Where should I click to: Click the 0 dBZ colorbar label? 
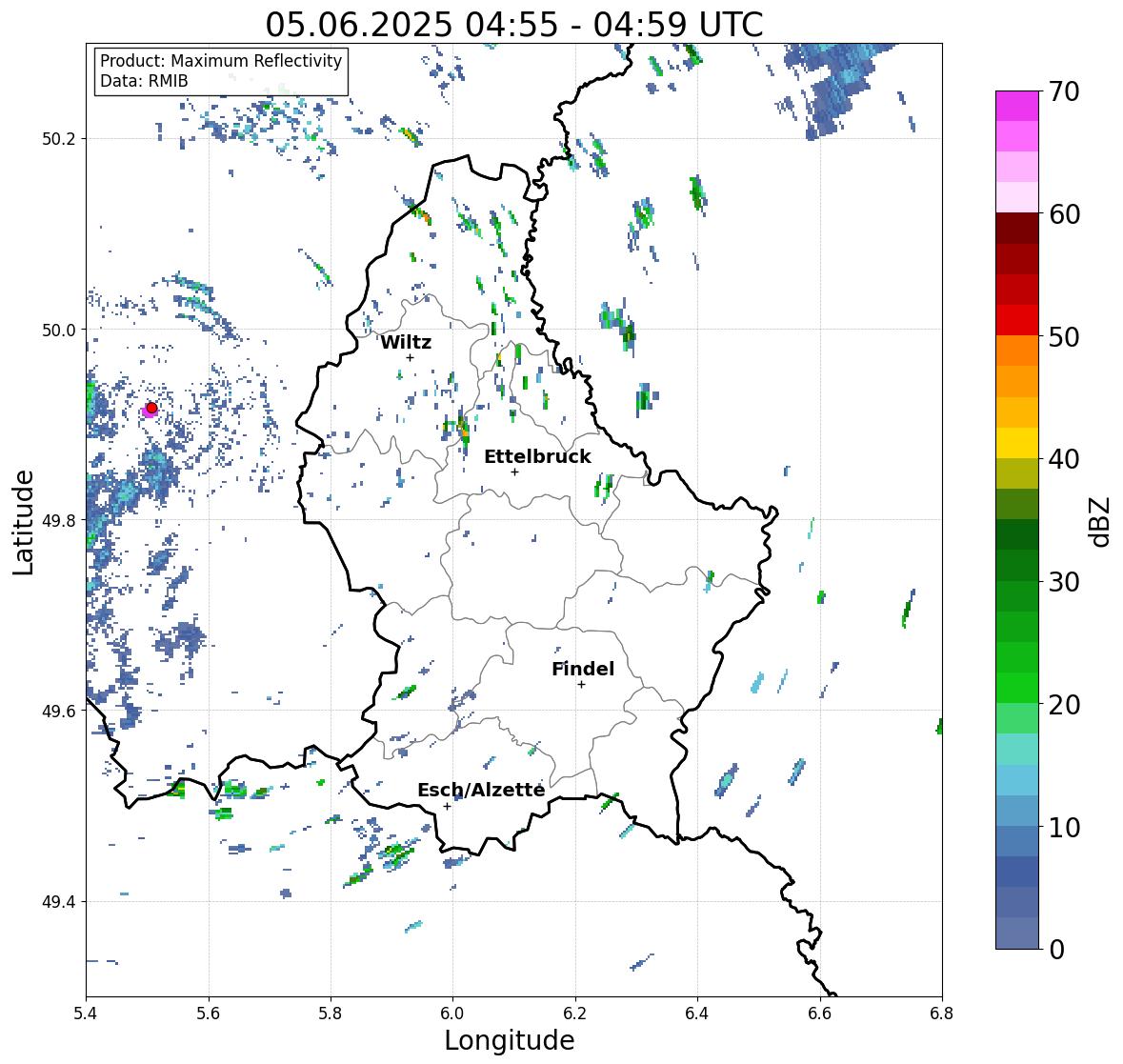coord(1056,950)
